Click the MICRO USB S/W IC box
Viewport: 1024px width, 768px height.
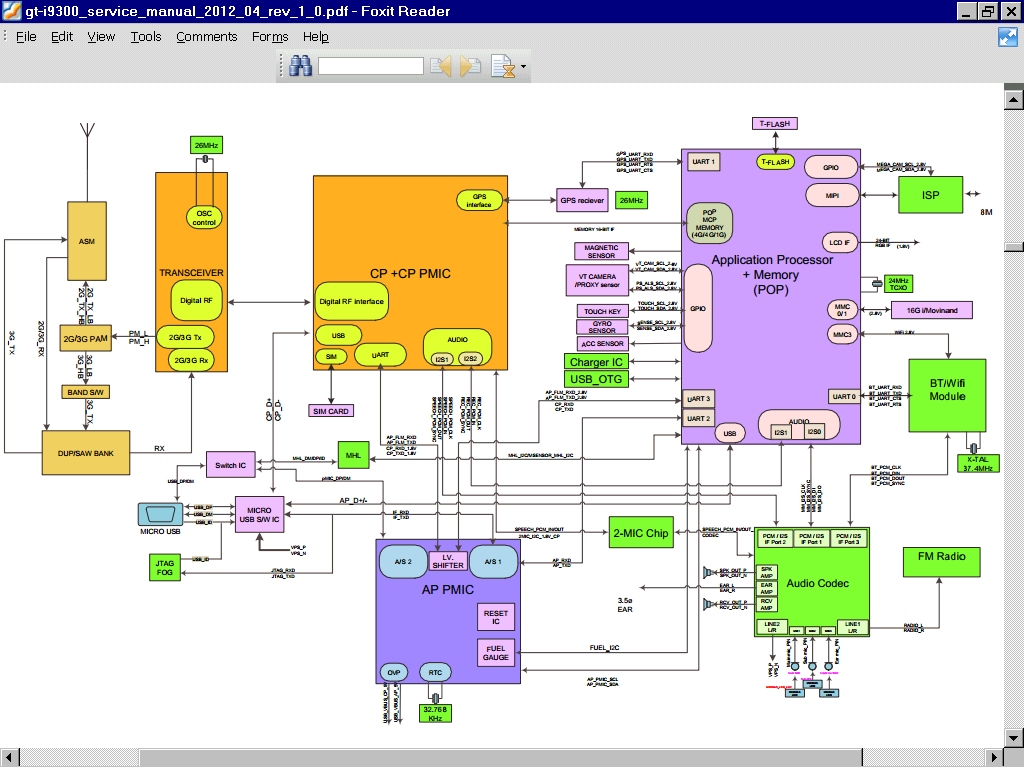click(259, 515)
